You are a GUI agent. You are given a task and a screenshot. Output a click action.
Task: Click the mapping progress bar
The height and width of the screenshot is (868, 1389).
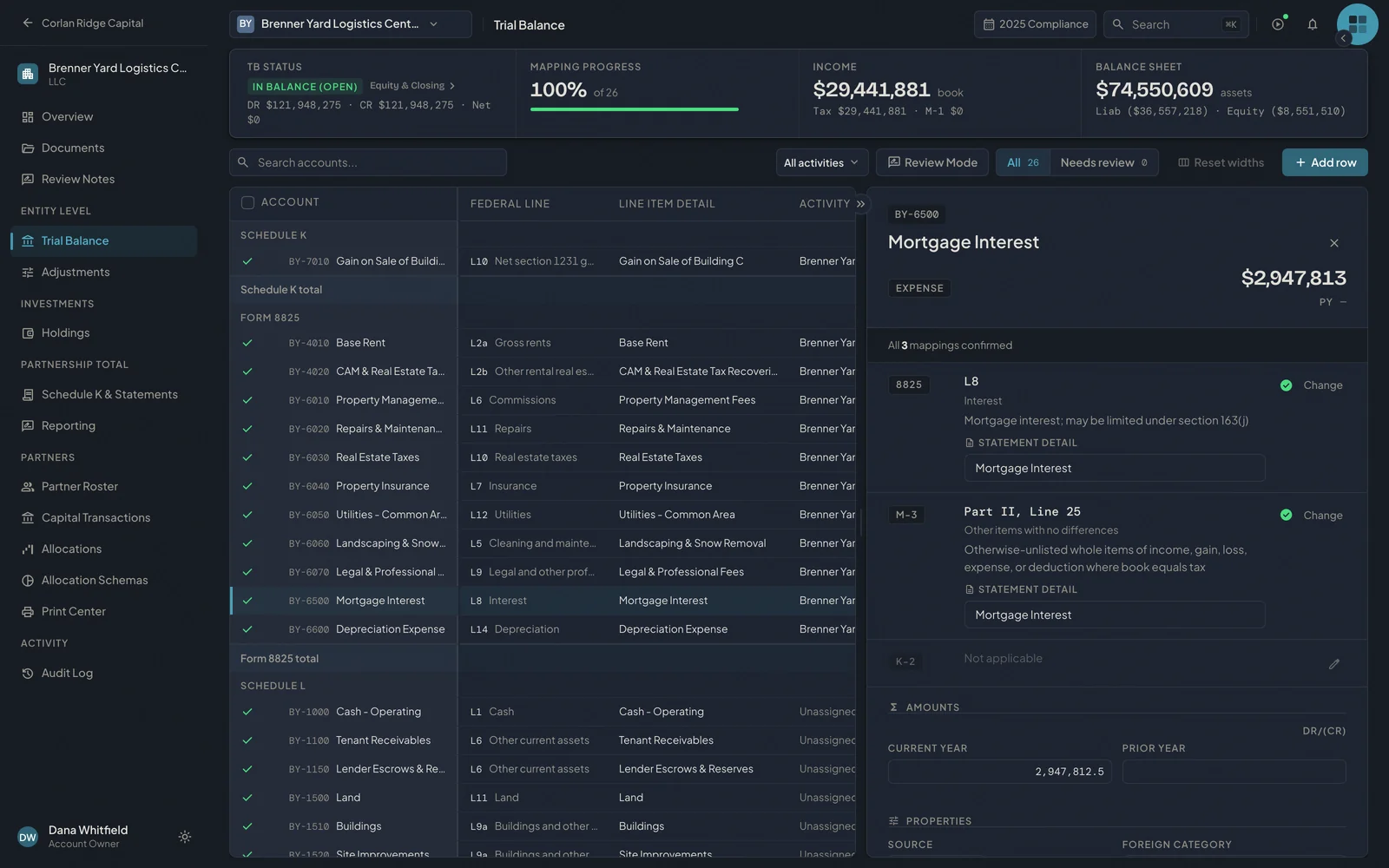pyautogui.click(x=635, y=109)
